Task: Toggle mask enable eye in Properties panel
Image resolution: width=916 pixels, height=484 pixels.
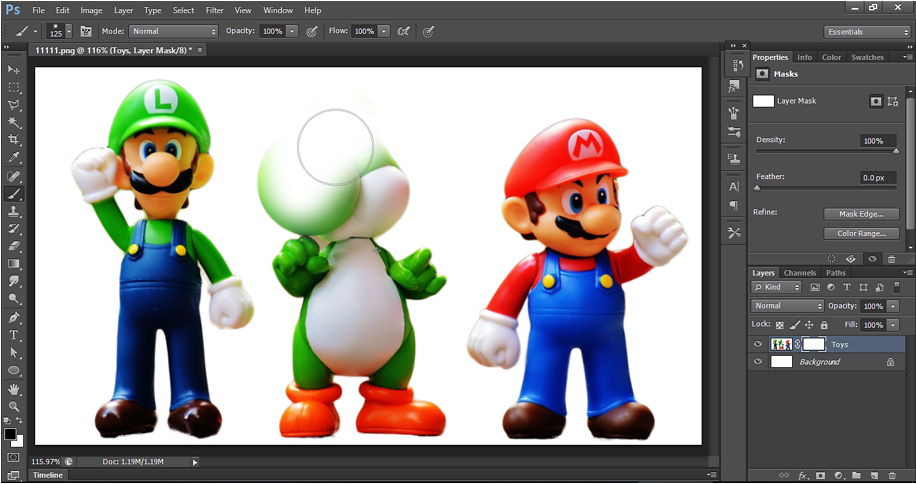Action: point(873,259)
